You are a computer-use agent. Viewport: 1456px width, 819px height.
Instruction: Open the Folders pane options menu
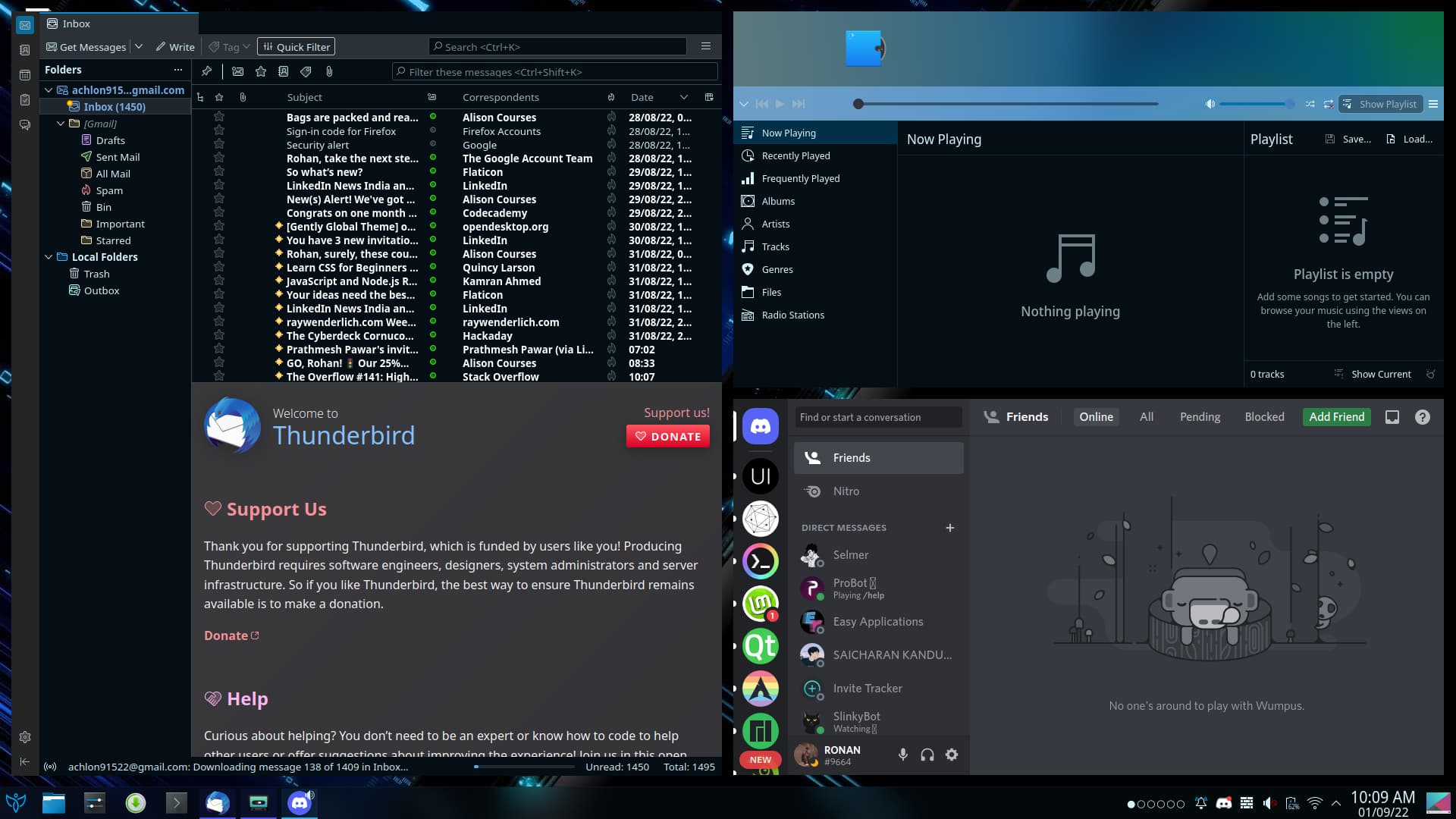coord(178,70)
